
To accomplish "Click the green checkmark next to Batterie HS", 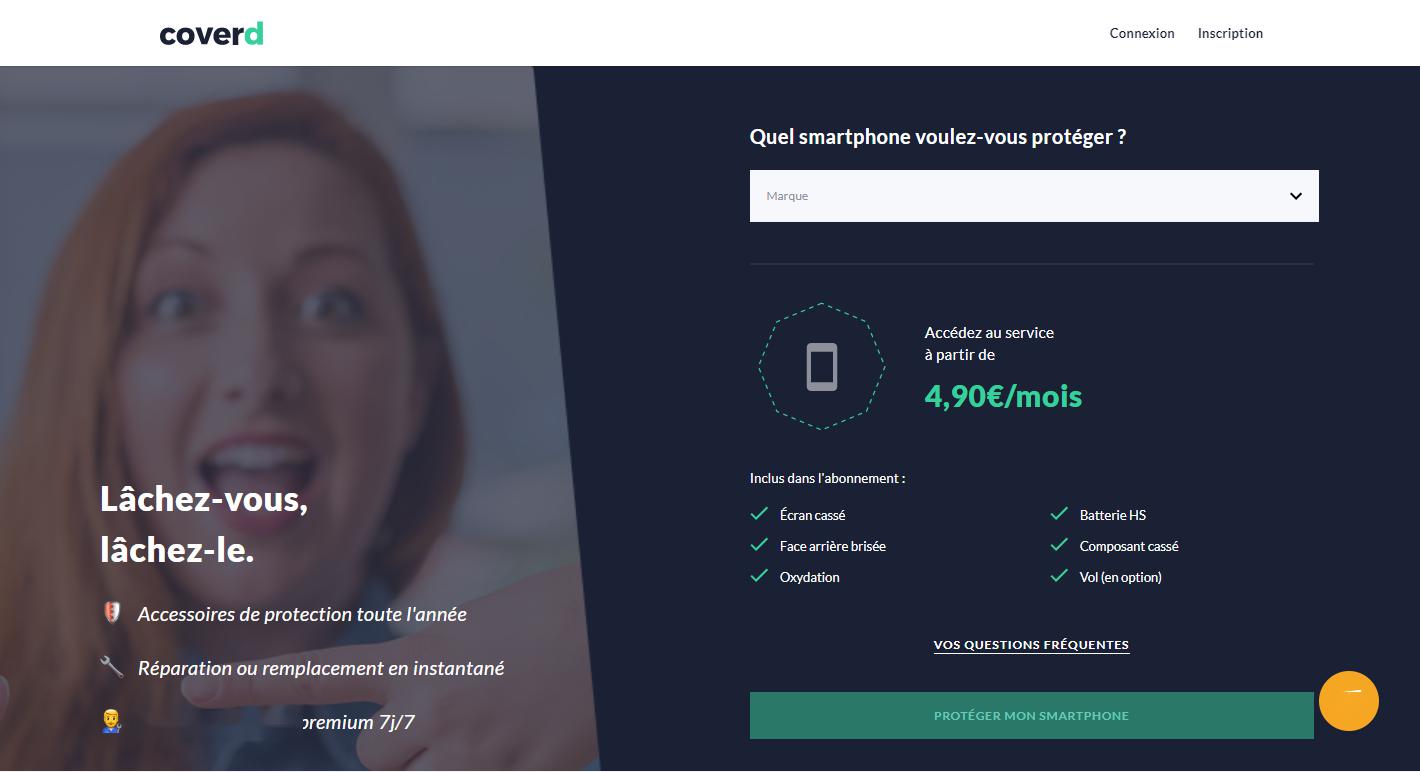I will [x=1059, y=514].
